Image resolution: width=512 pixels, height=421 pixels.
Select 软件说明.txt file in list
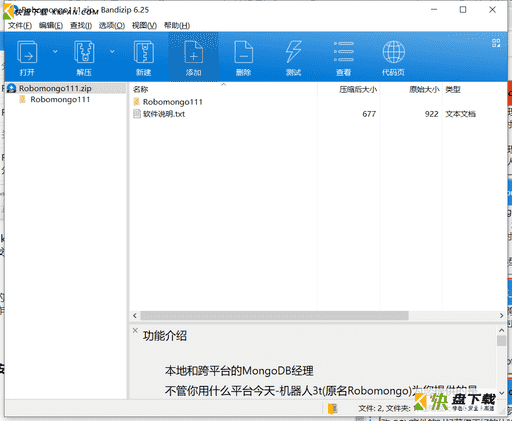pyautogui.click(x=164, y=114)
